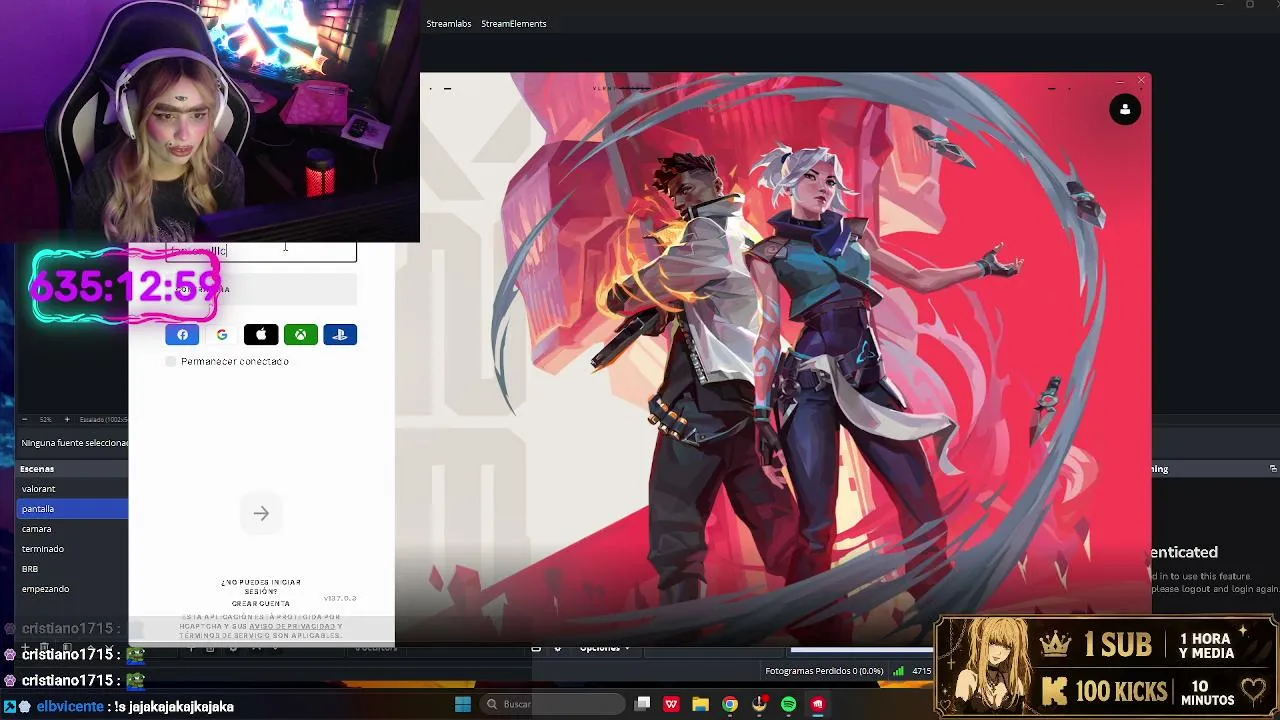1280x720 pixels.
Task: Zoom out the preview with minus button
Action: [23, 419]
